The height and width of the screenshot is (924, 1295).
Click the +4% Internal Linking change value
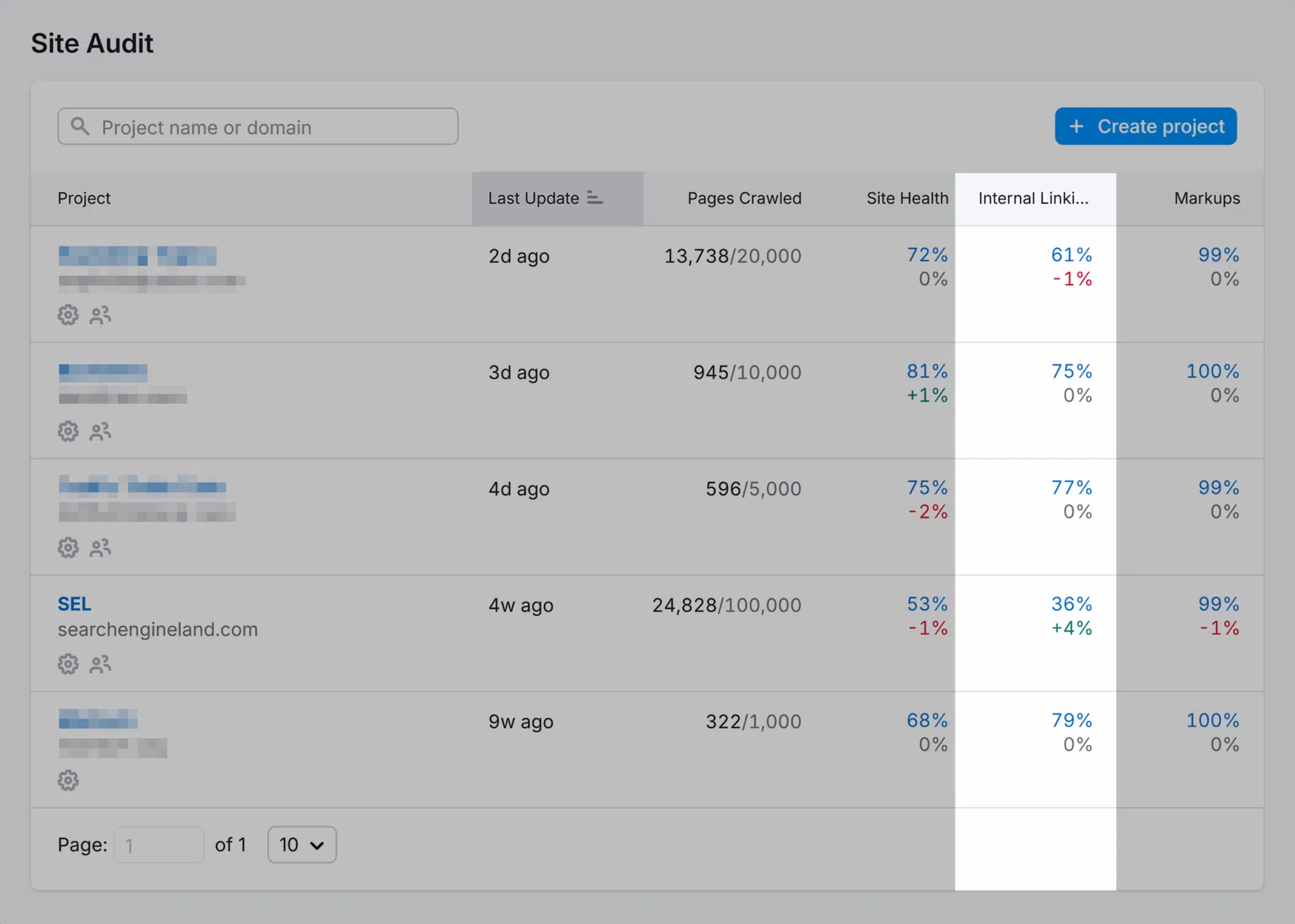(x=1072, y=628)
